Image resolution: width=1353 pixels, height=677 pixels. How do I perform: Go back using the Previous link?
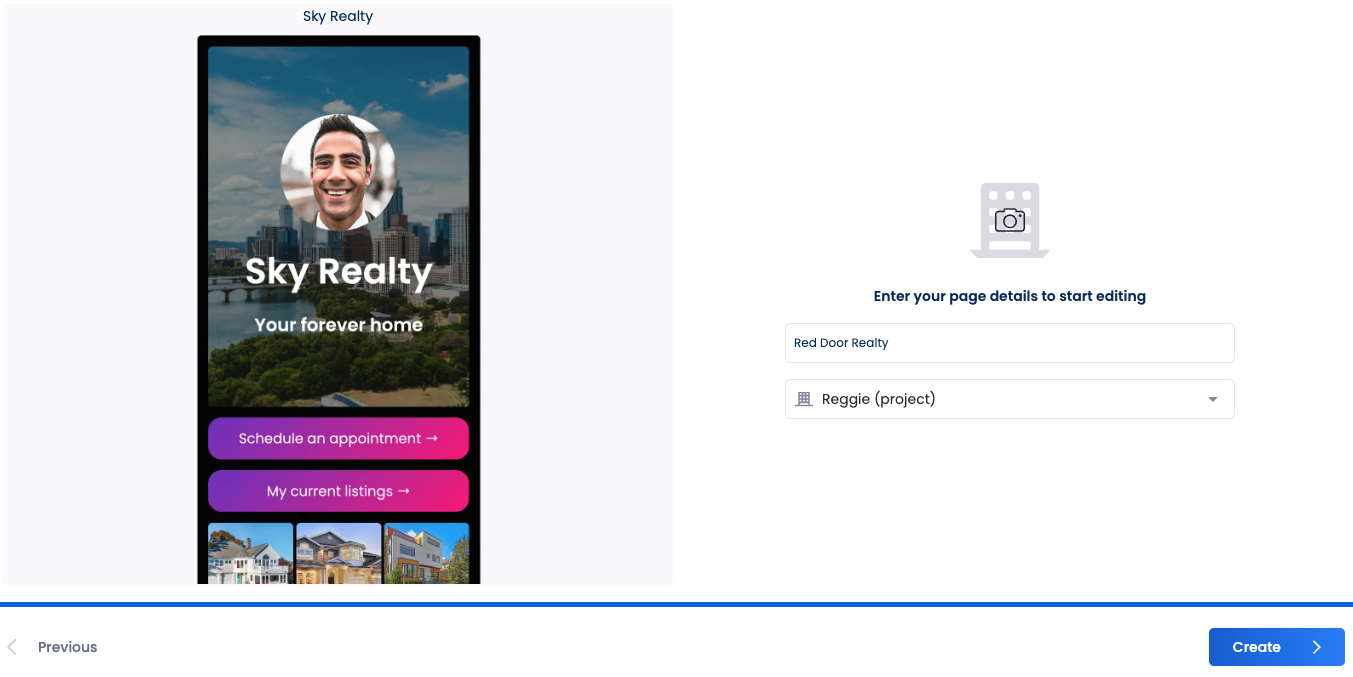[67, 646]
